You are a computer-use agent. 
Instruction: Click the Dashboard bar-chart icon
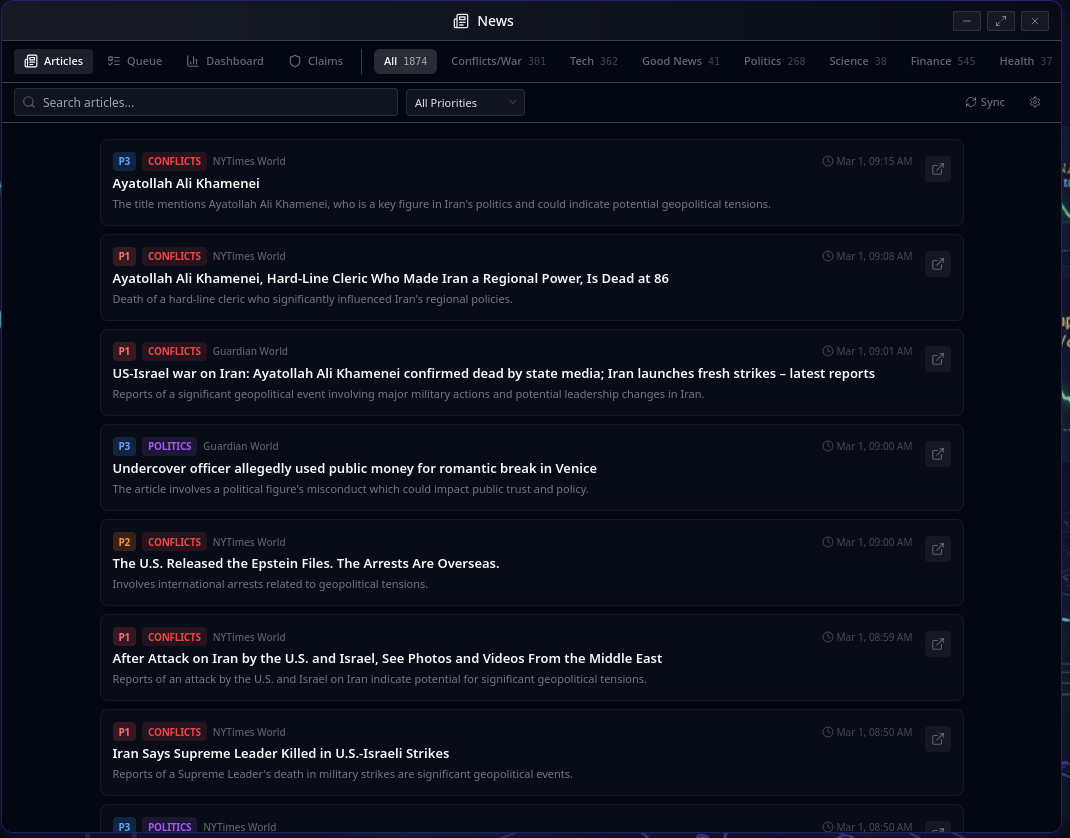pyautogui.click(x=192, y=61)
